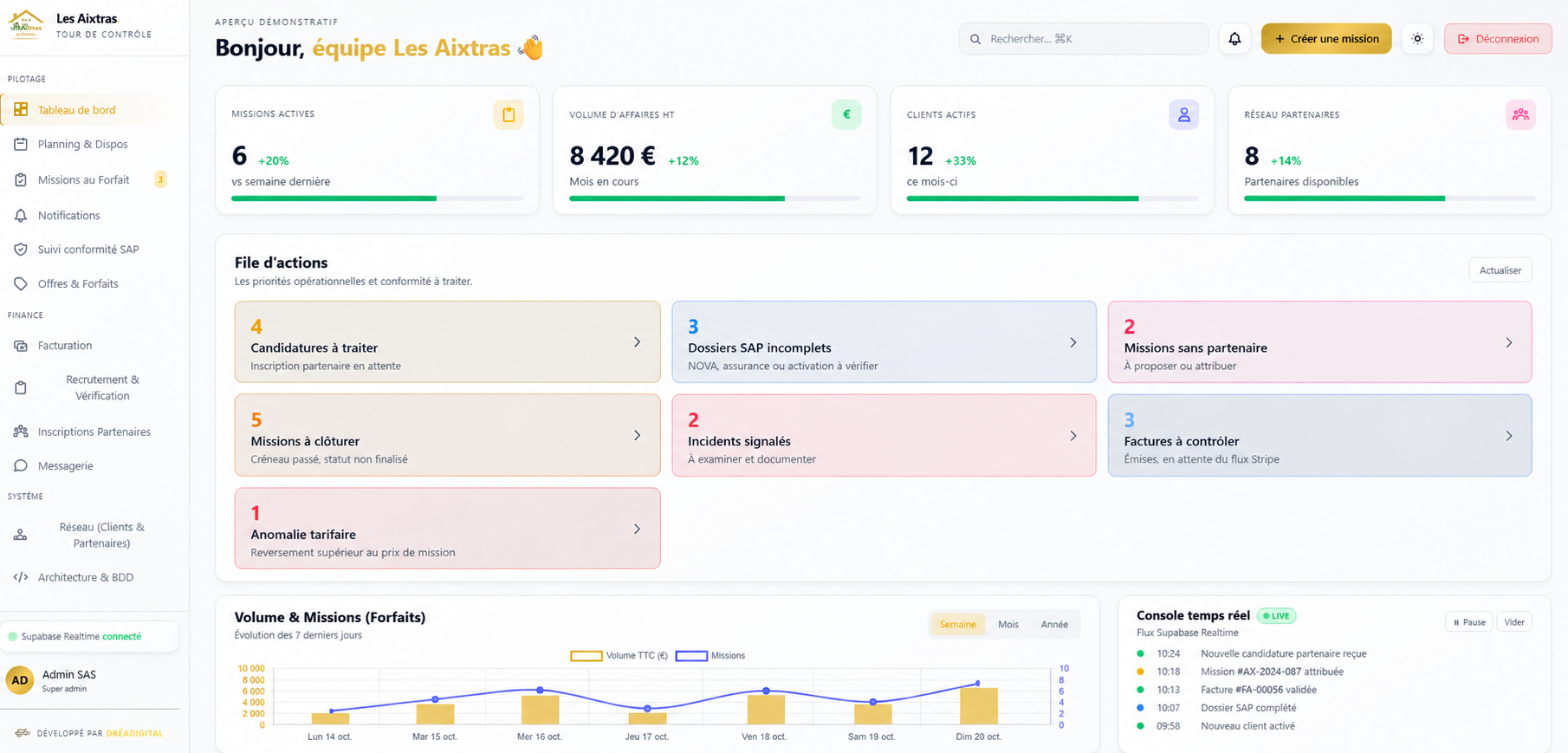Click the search magnifier icon
Screen dimensions: 1568x753
(975, 39)
